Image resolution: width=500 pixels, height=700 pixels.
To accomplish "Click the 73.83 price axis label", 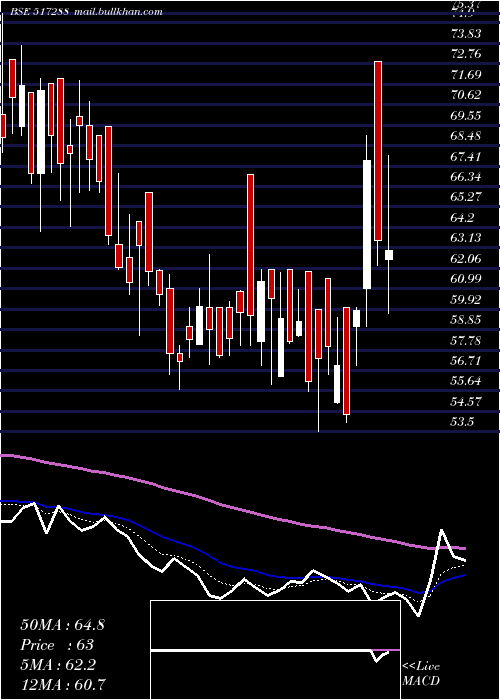I will (x=466, y=34).
